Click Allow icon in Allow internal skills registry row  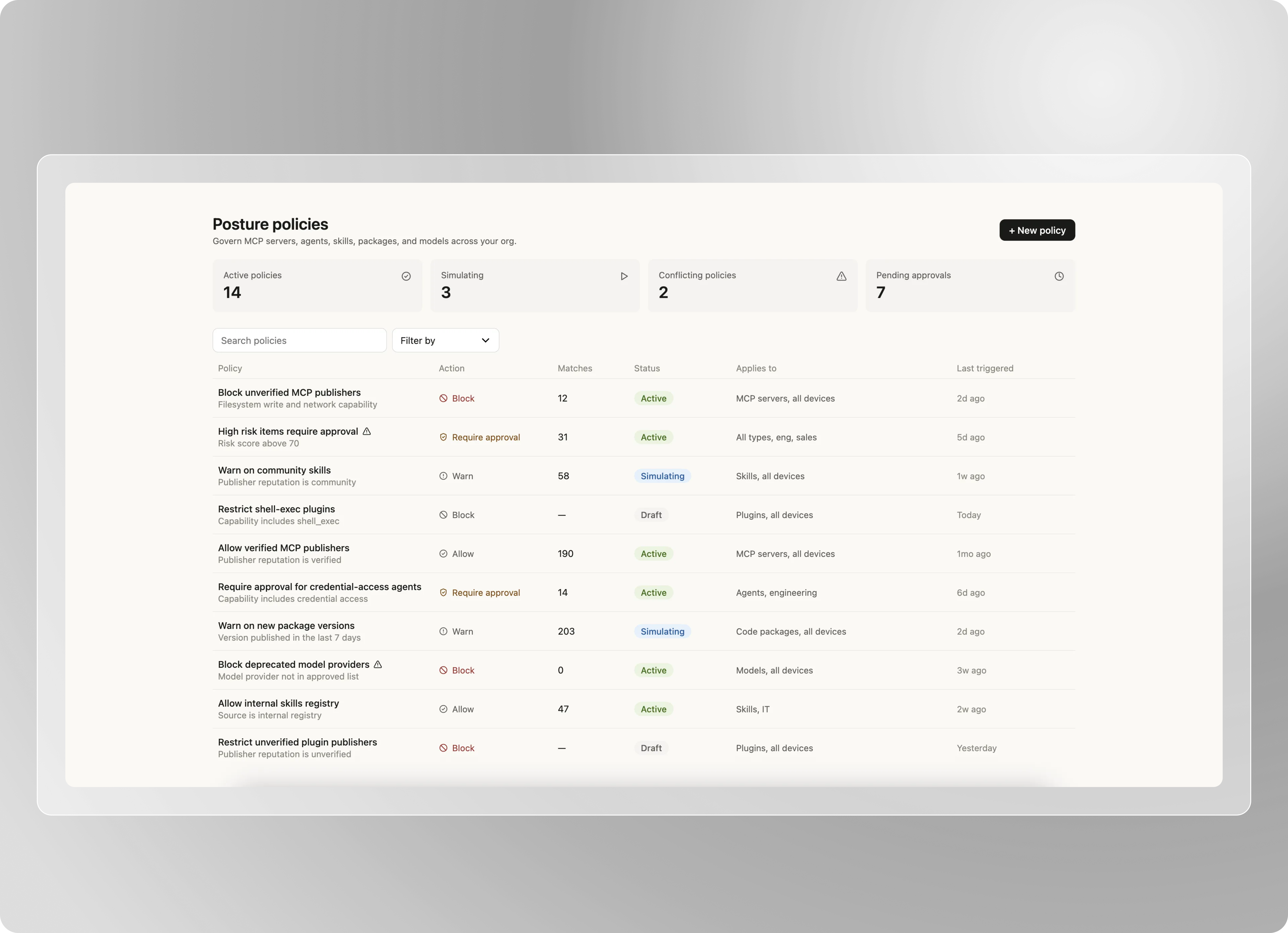[x=443, y=709]
